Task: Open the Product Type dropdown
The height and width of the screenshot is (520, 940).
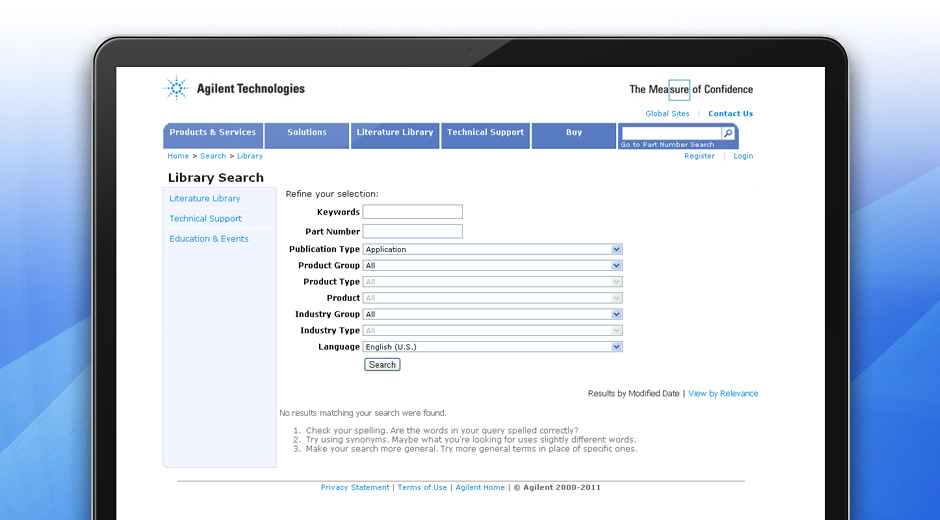Action: coord(492,281)
